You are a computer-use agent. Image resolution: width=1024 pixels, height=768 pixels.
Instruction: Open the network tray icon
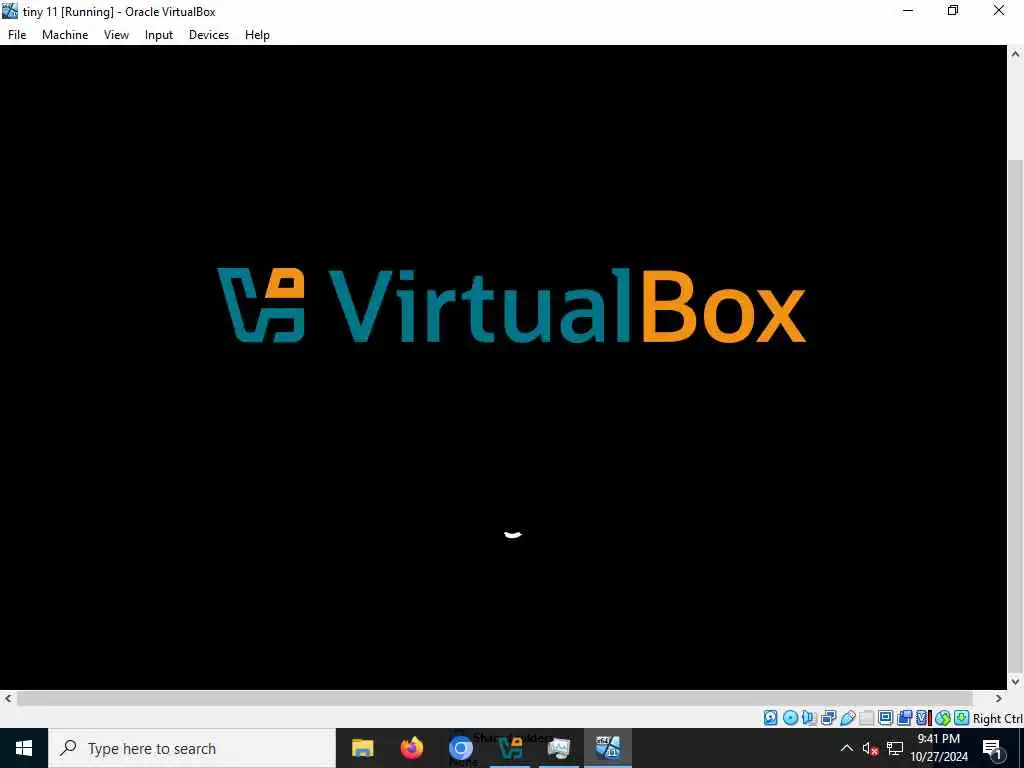(895, 748)
